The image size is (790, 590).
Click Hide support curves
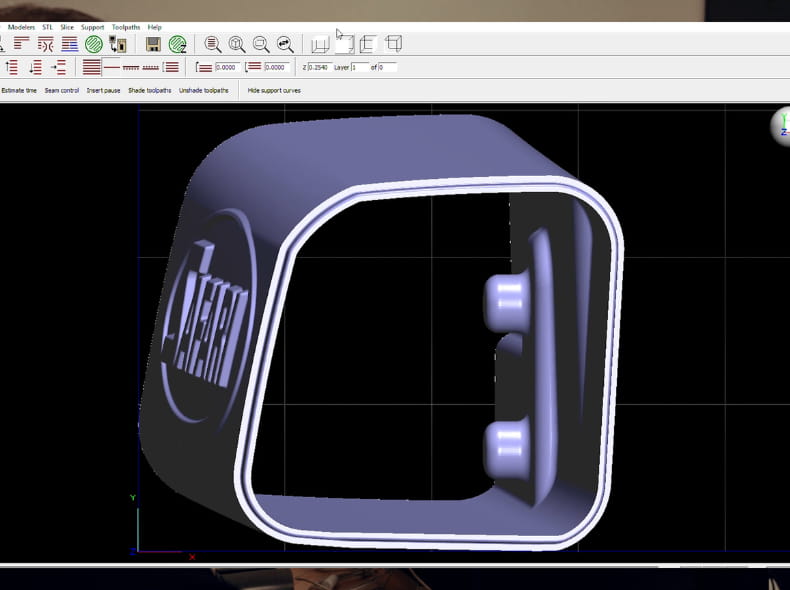coord(274,90)
